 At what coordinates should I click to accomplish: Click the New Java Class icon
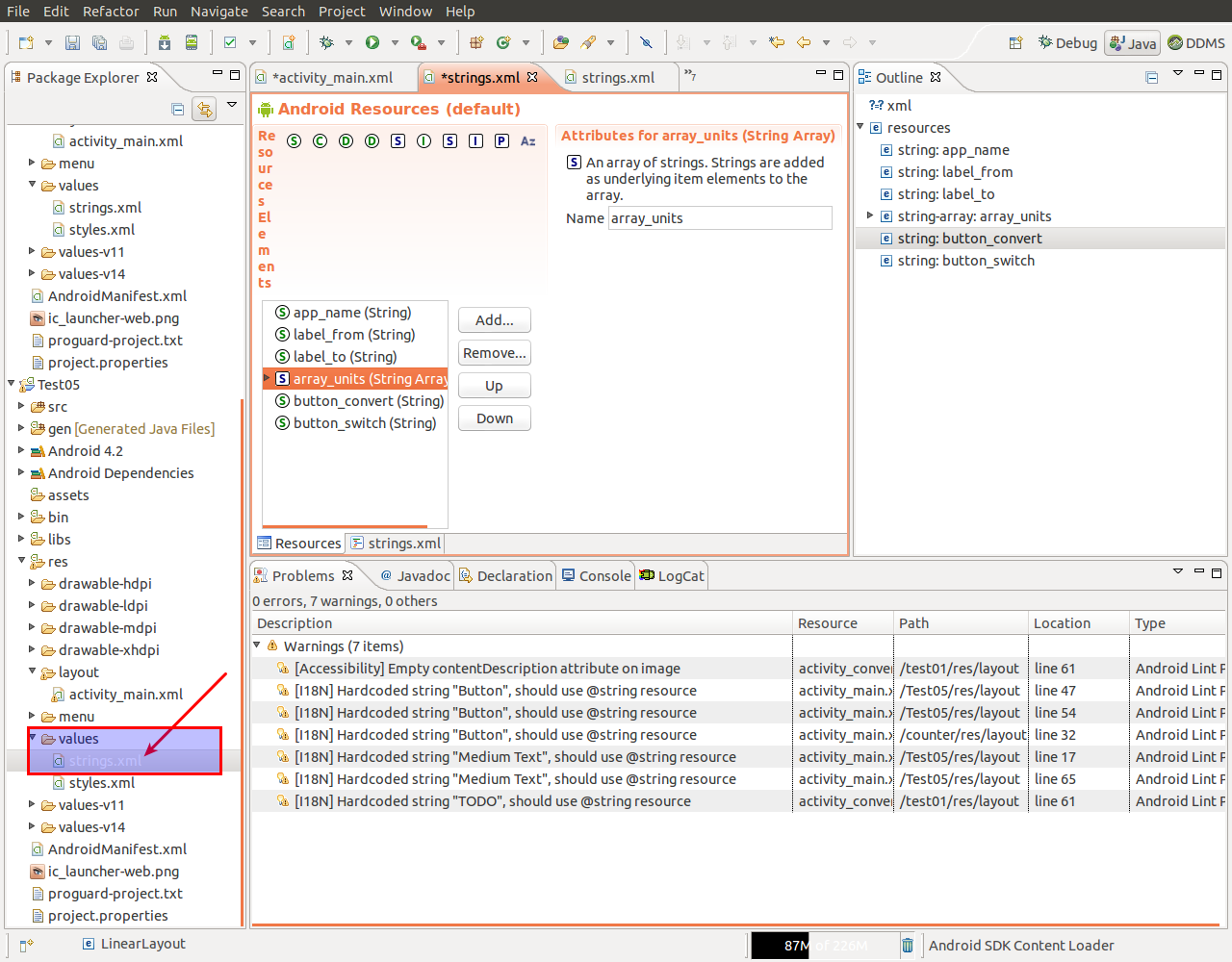click(x=503, y=42)
